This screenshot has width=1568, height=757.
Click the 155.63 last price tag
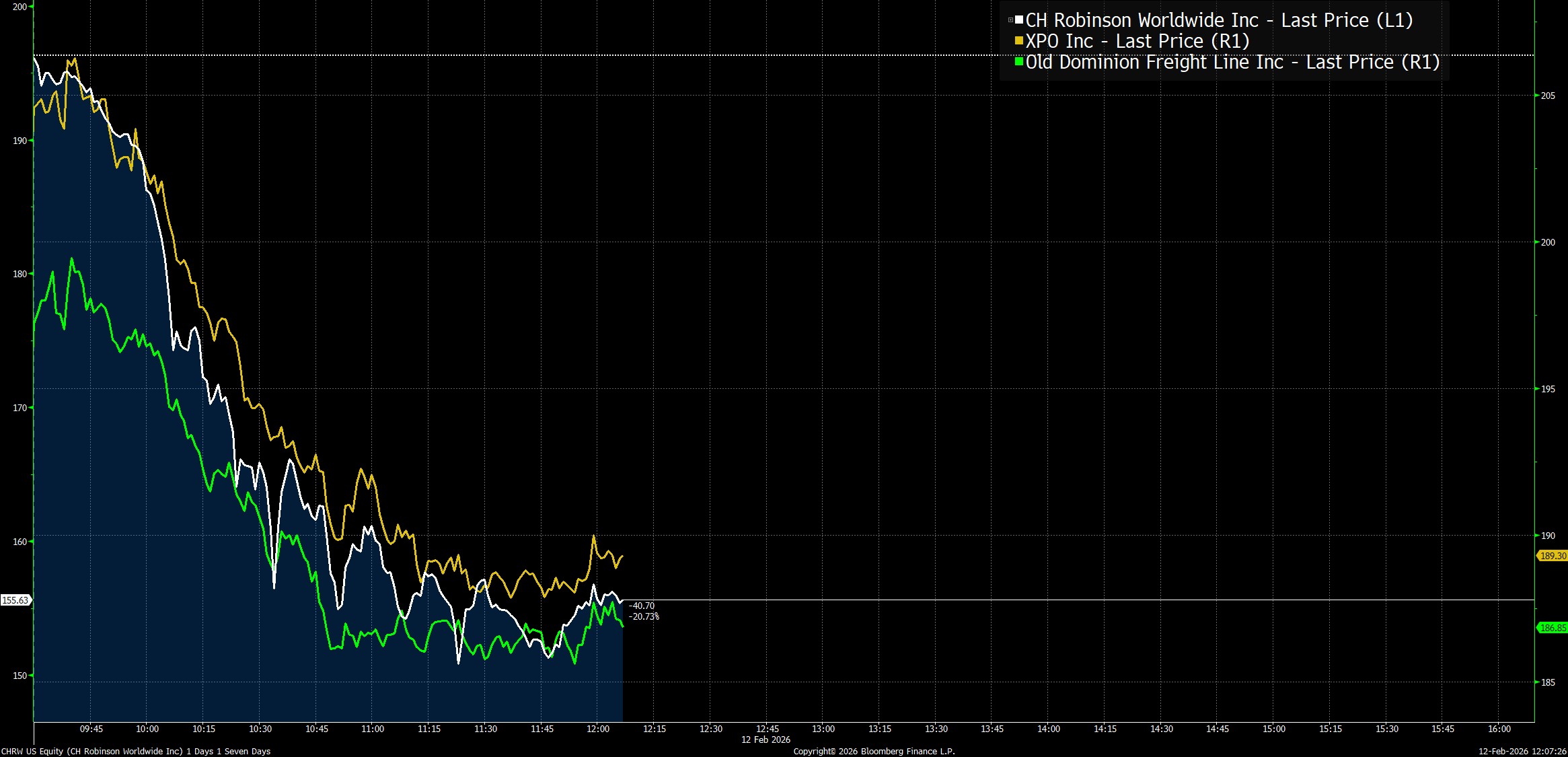[x=15, y=600]
